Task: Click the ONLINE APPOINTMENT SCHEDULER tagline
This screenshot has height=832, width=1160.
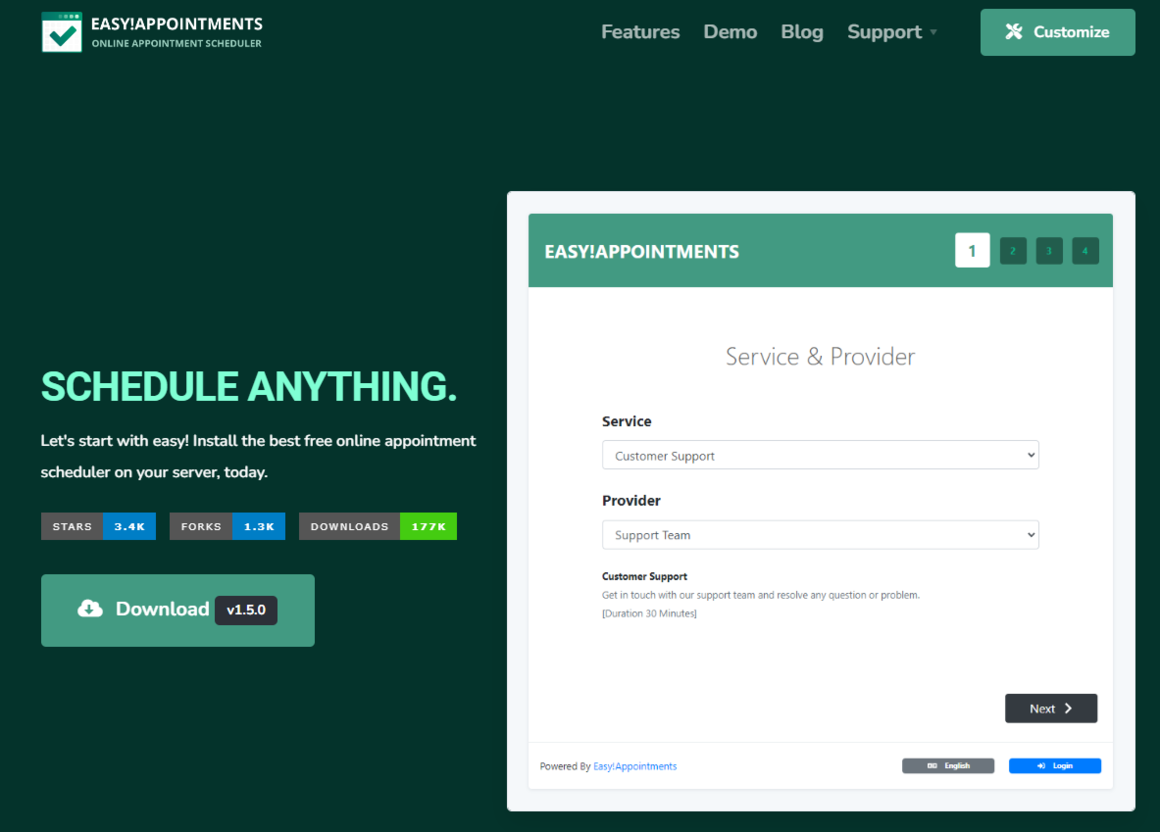Action: [176, 44]
